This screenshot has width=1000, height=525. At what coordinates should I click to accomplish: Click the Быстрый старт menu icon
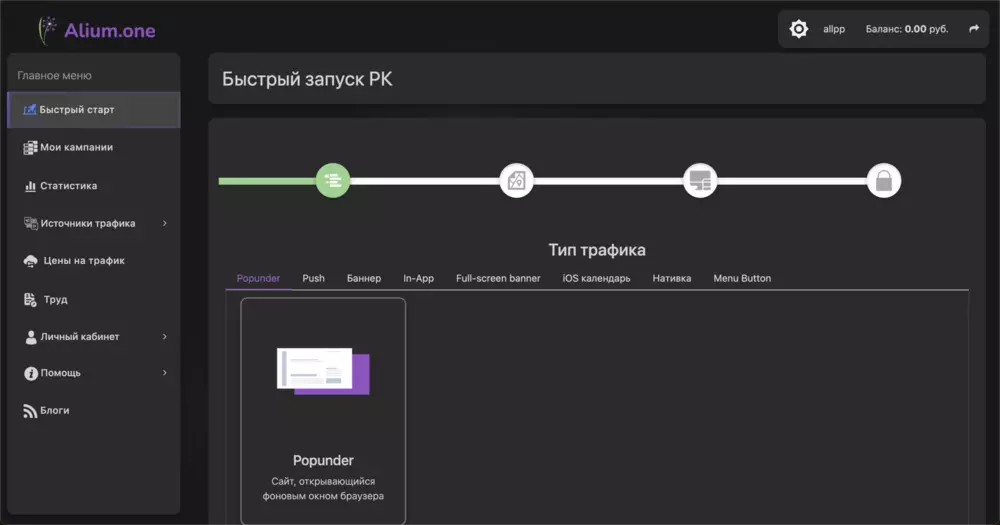(x=29, y=110)
